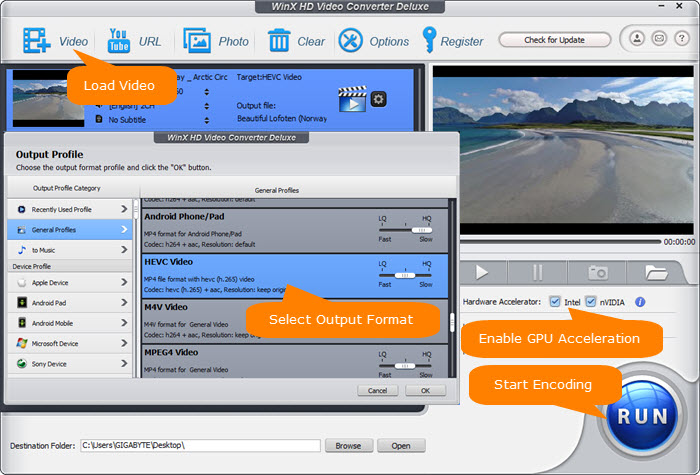
Task: Adjust the MPEG4 Video quality slider
Action: pos(405,366)
